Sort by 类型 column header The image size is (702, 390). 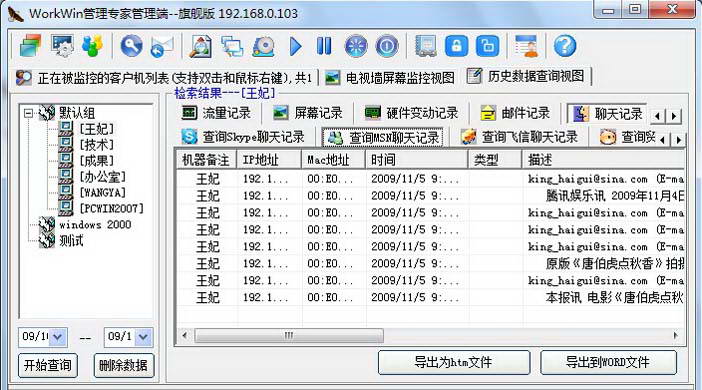pos(495,160)
